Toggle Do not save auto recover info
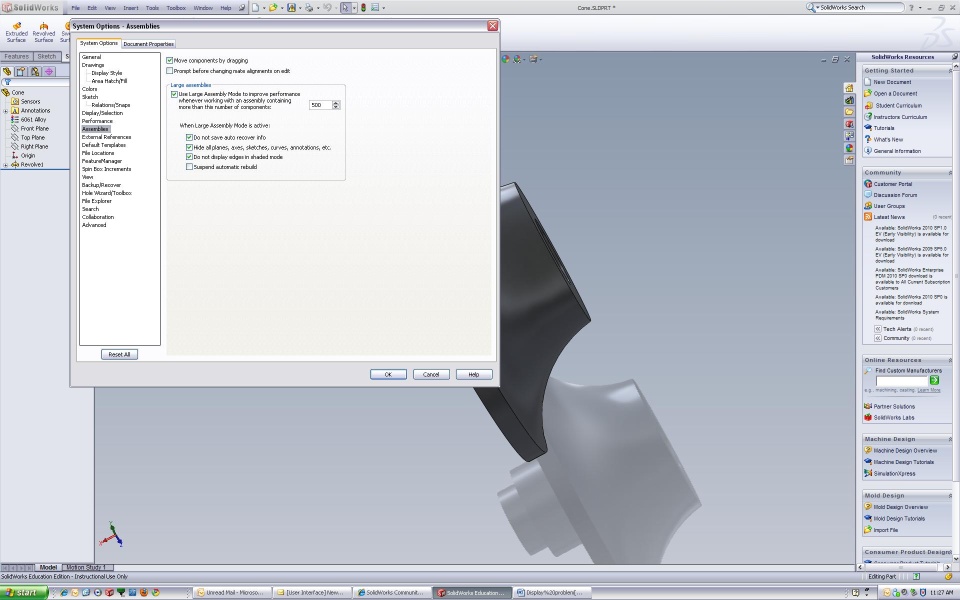The width and height of the screenshot is (960, 600). pos(189,138)
